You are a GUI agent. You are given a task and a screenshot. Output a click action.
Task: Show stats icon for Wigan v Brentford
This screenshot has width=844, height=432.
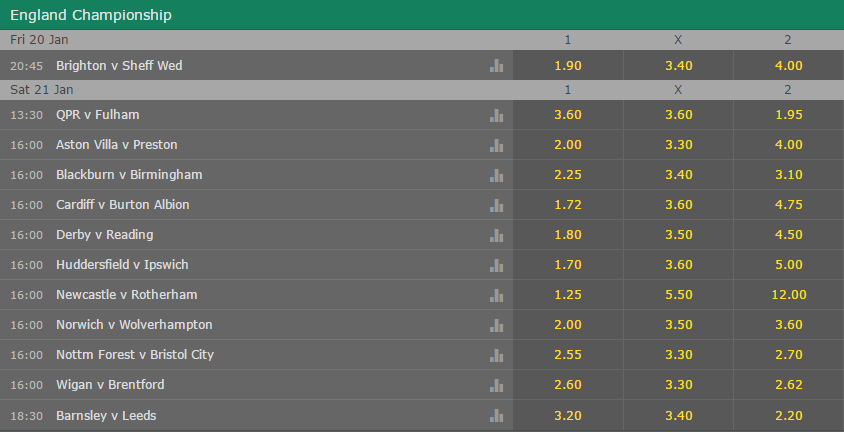(496, 385)
